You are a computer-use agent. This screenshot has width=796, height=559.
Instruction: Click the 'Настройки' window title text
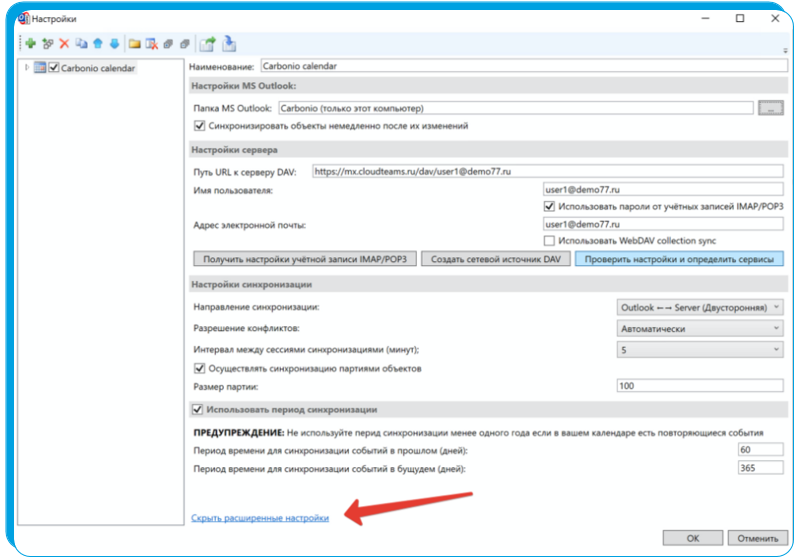tap(54, 19)
